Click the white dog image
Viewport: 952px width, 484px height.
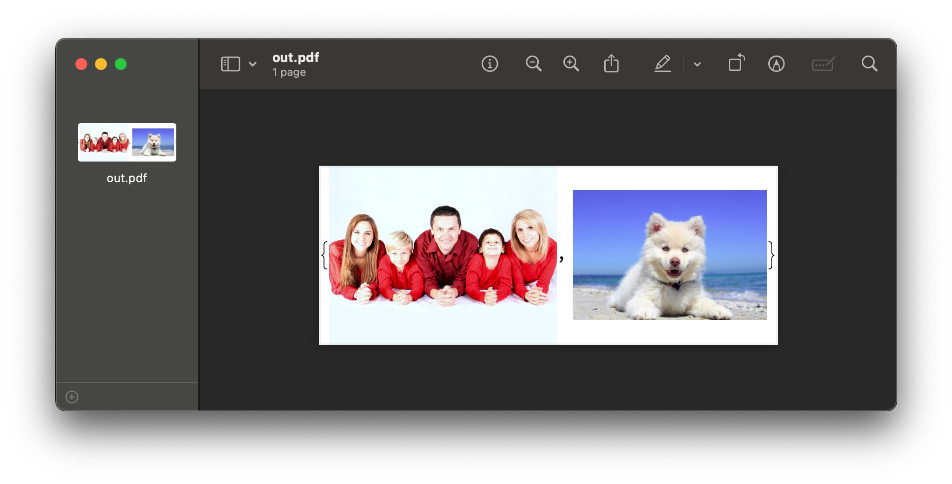click(x=669, y=255)
